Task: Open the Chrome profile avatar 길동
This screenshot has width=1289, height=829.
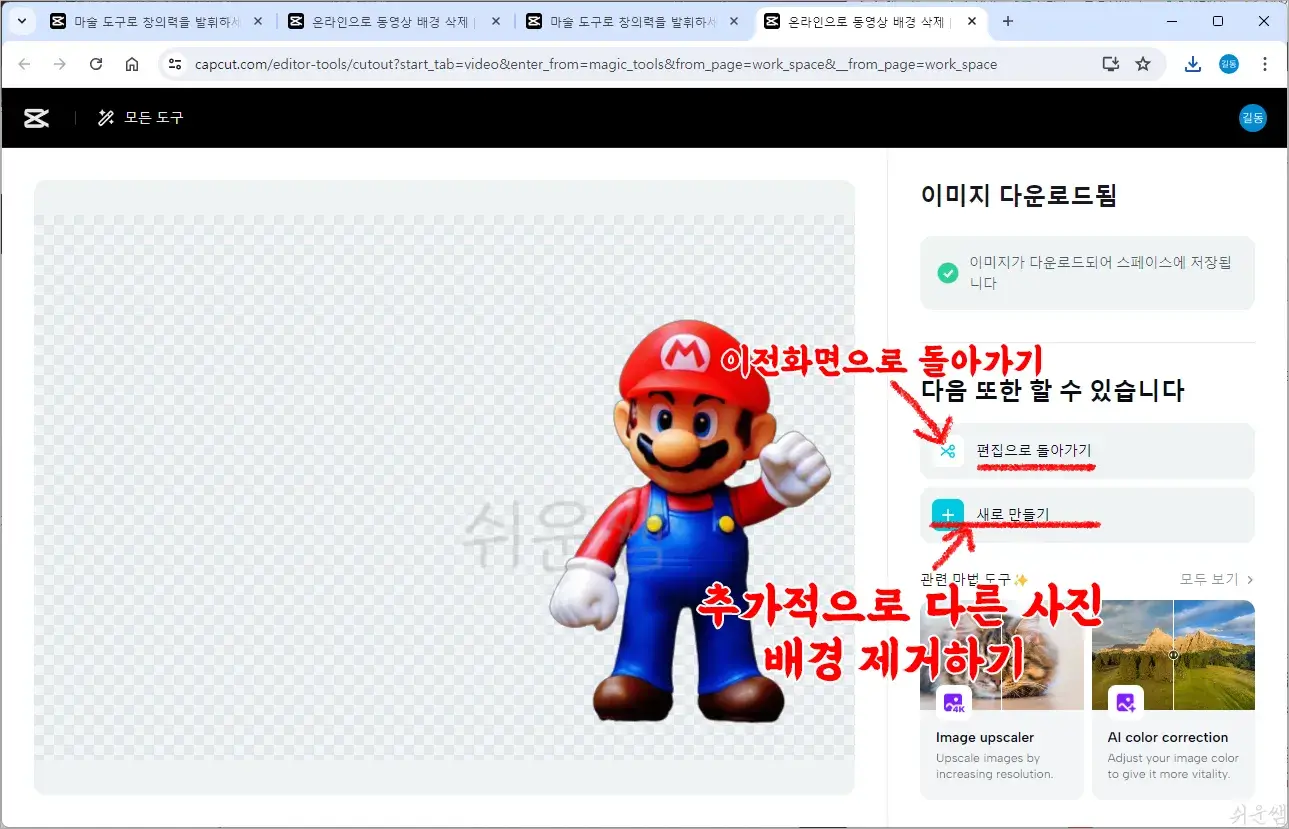Action: 1229,64
